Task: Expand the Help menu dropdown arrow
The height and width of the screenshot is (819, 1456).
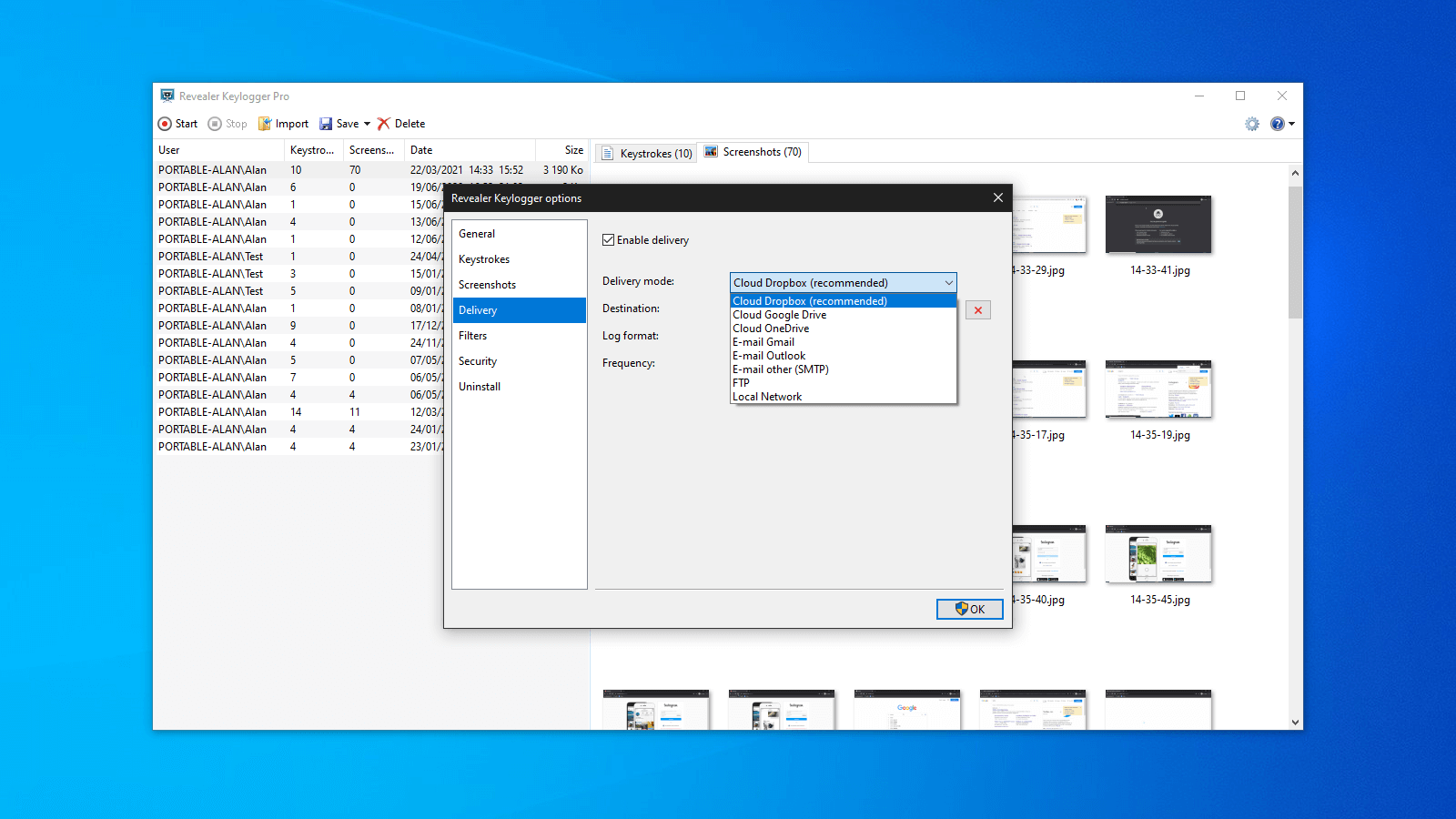Action: pyautogui.click(x=1291, y=124)
